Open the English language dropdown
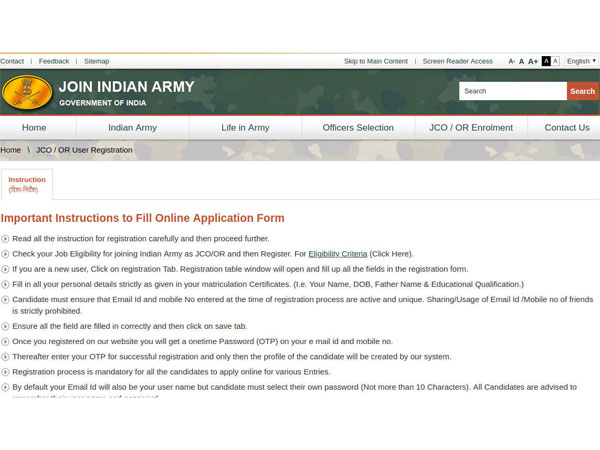Image resolution: width=600 pixels, height=450 pixels. tap(581, 61)
